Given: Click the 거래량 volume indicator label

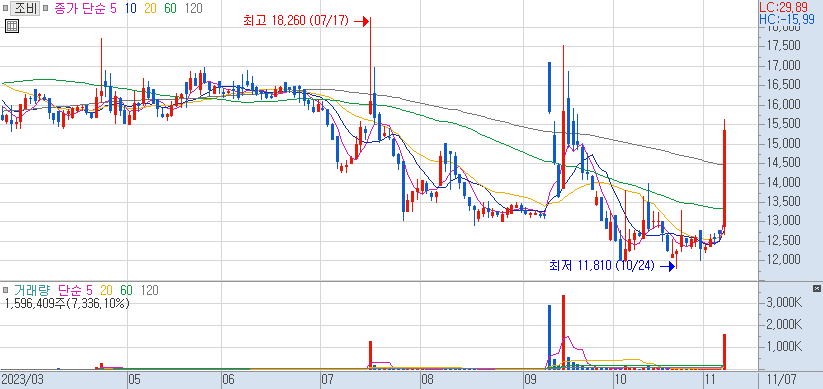Looking at the screenshot, I should pos(32,290).
